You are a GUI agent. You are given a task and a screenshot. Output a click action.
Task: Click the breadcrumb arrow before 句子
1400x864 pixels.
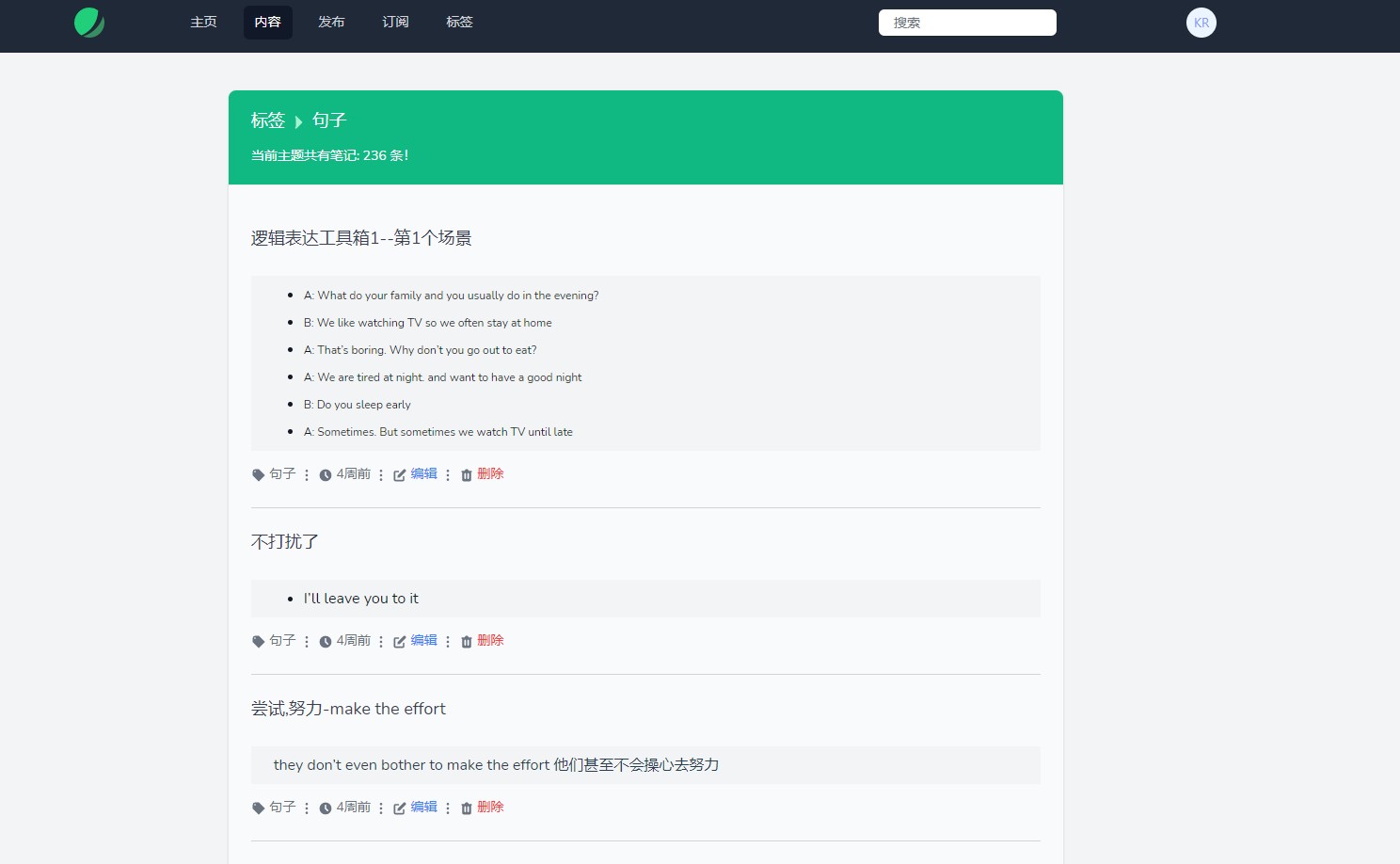(298, 121)
